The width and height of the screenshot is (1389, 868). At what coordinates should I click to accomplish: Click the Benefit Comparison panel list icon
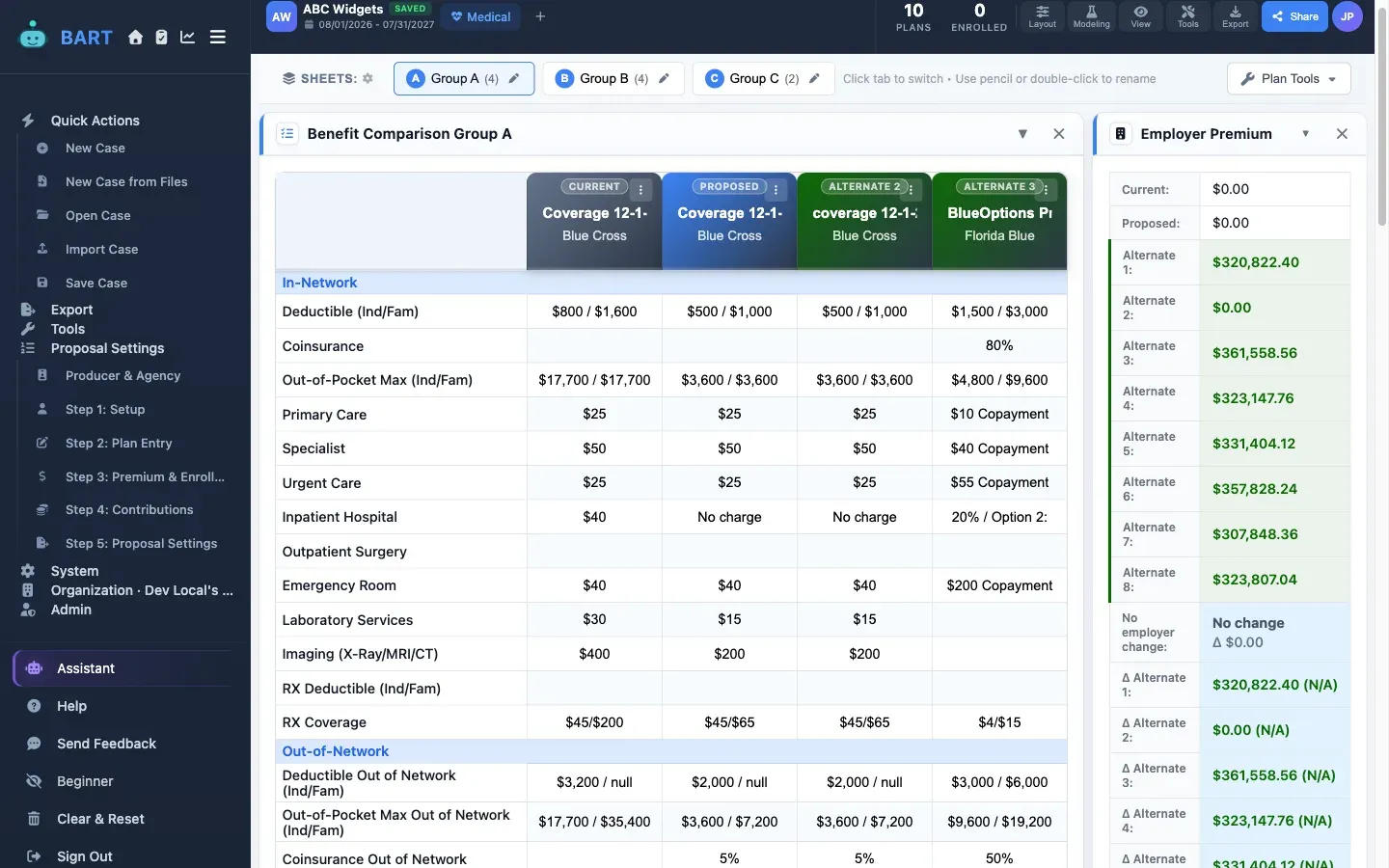[x=287, y=134]
